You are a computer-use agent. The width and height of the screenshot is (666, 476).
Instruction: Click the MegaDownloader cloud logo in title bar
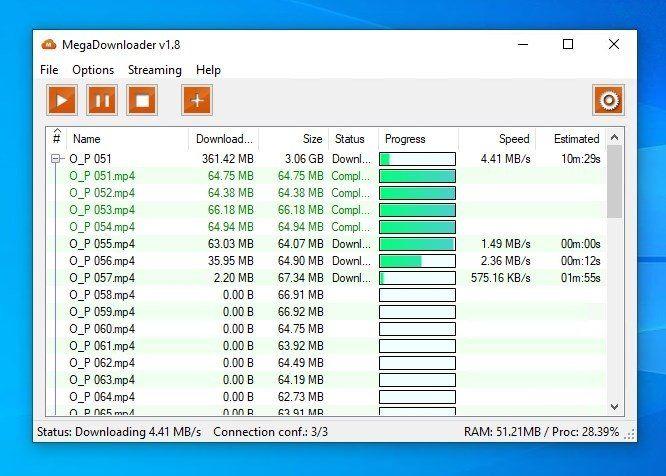tap(49, 44)
